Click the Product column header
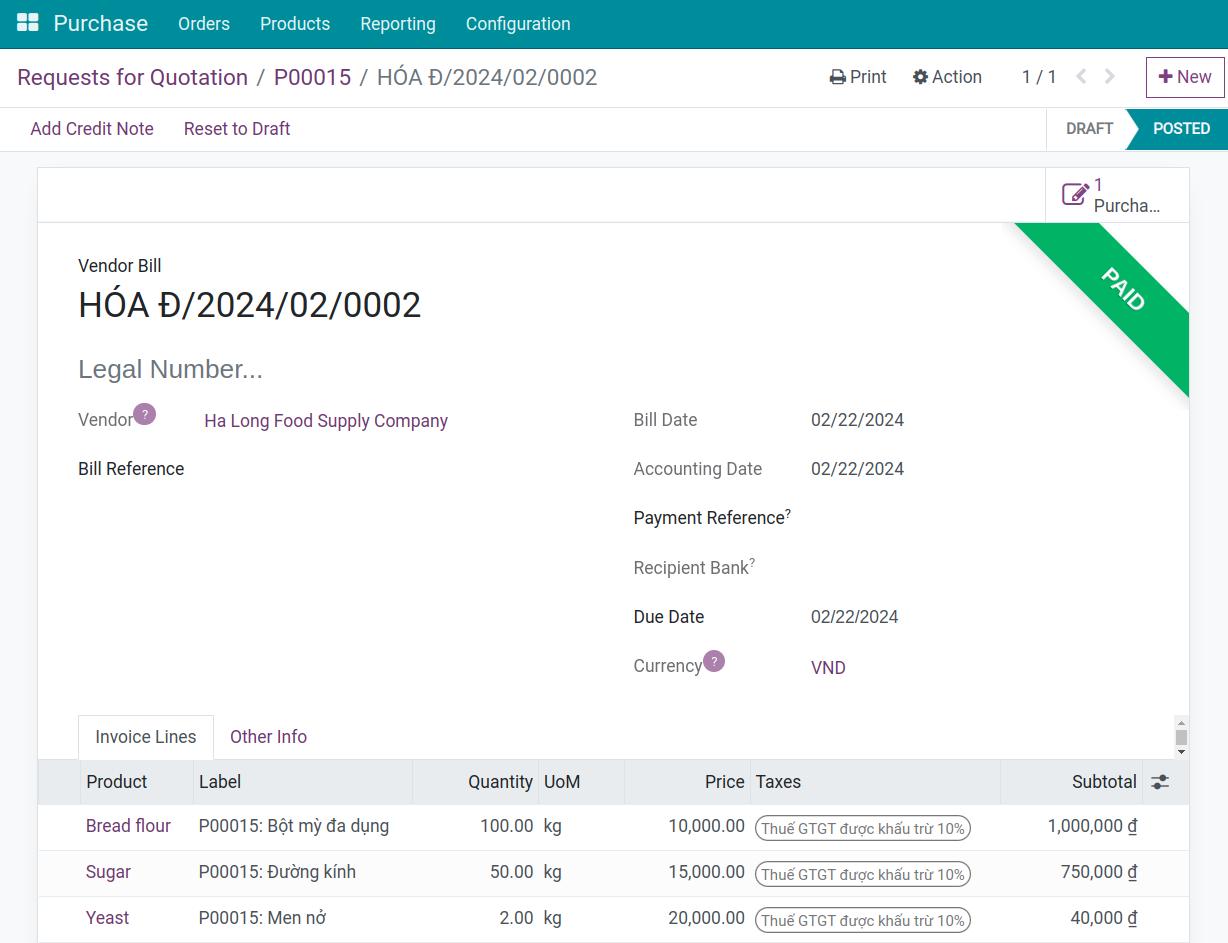The image size is (1228, 943). [137, 782]
